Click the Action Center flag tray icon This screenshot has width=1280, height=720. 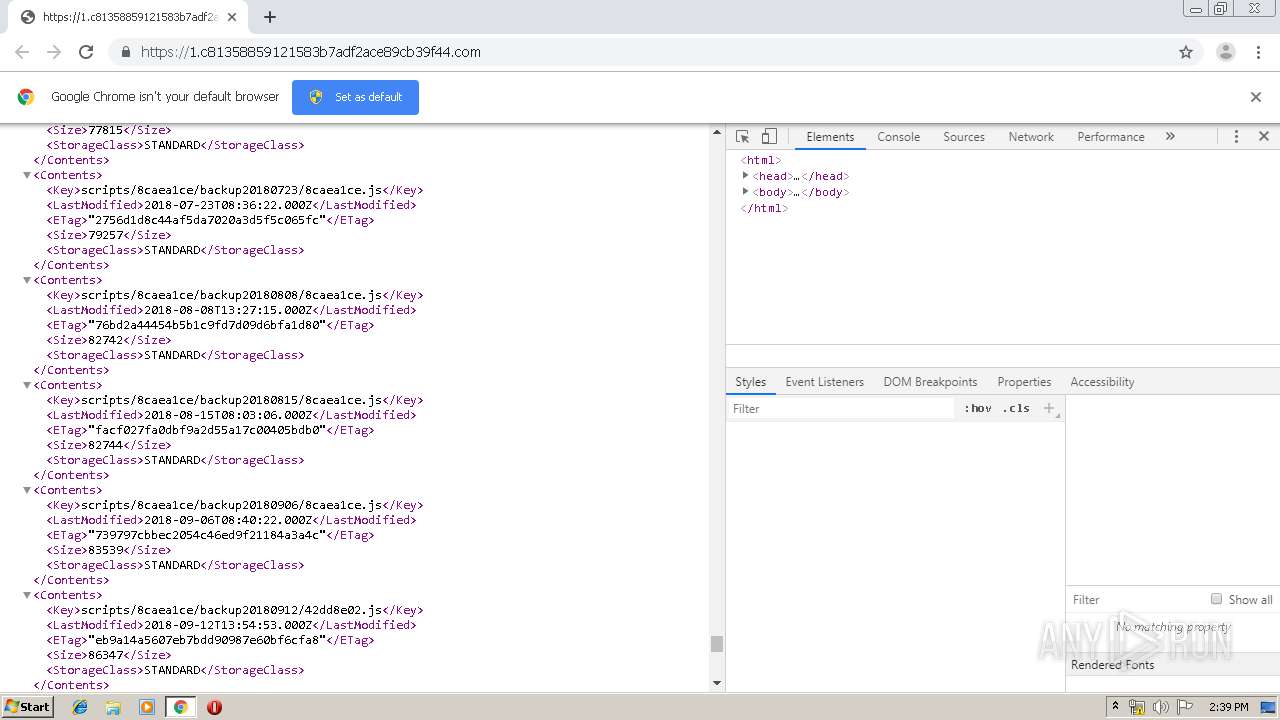point(1184,707)
